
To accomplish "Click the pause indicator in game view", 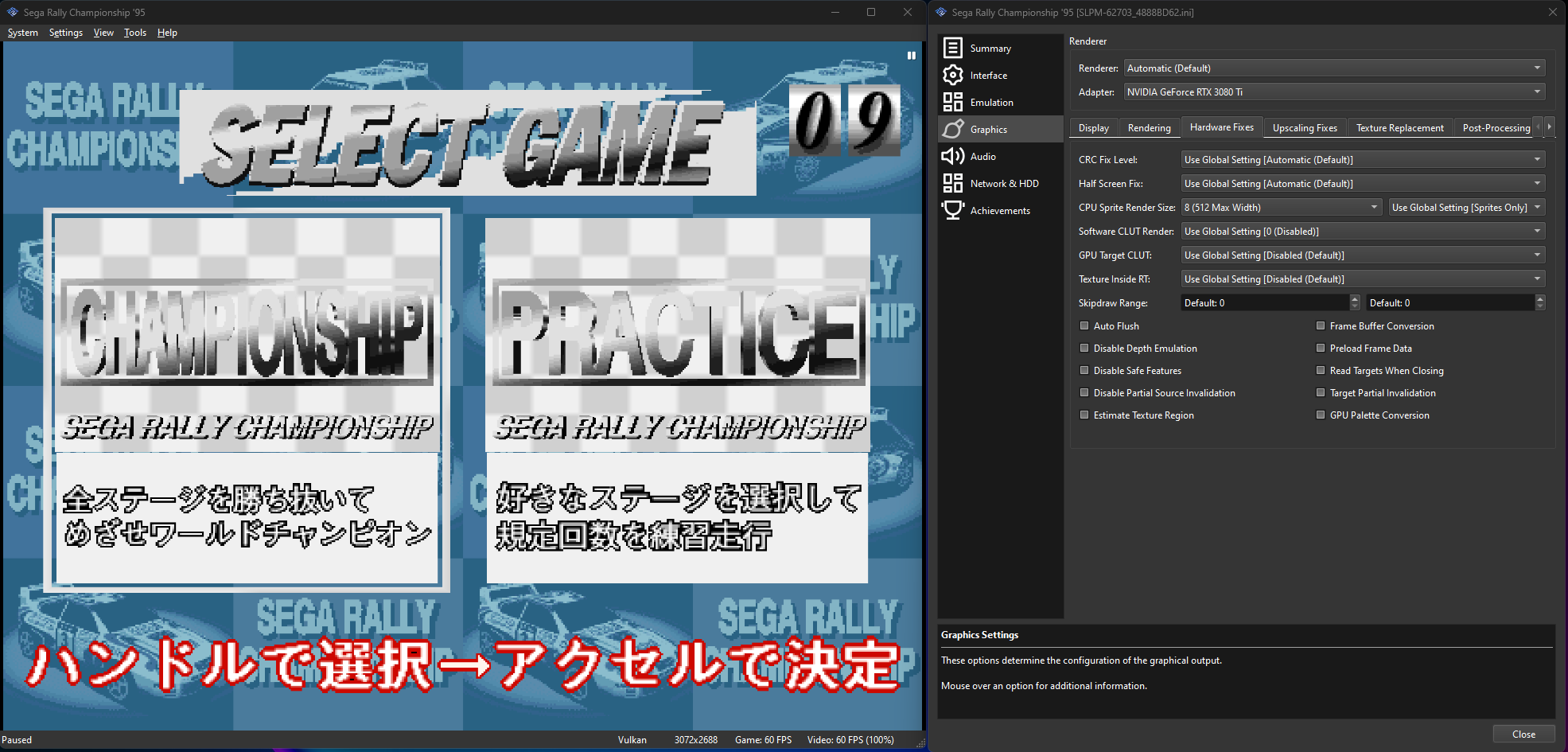I will (x=911, y=56).
